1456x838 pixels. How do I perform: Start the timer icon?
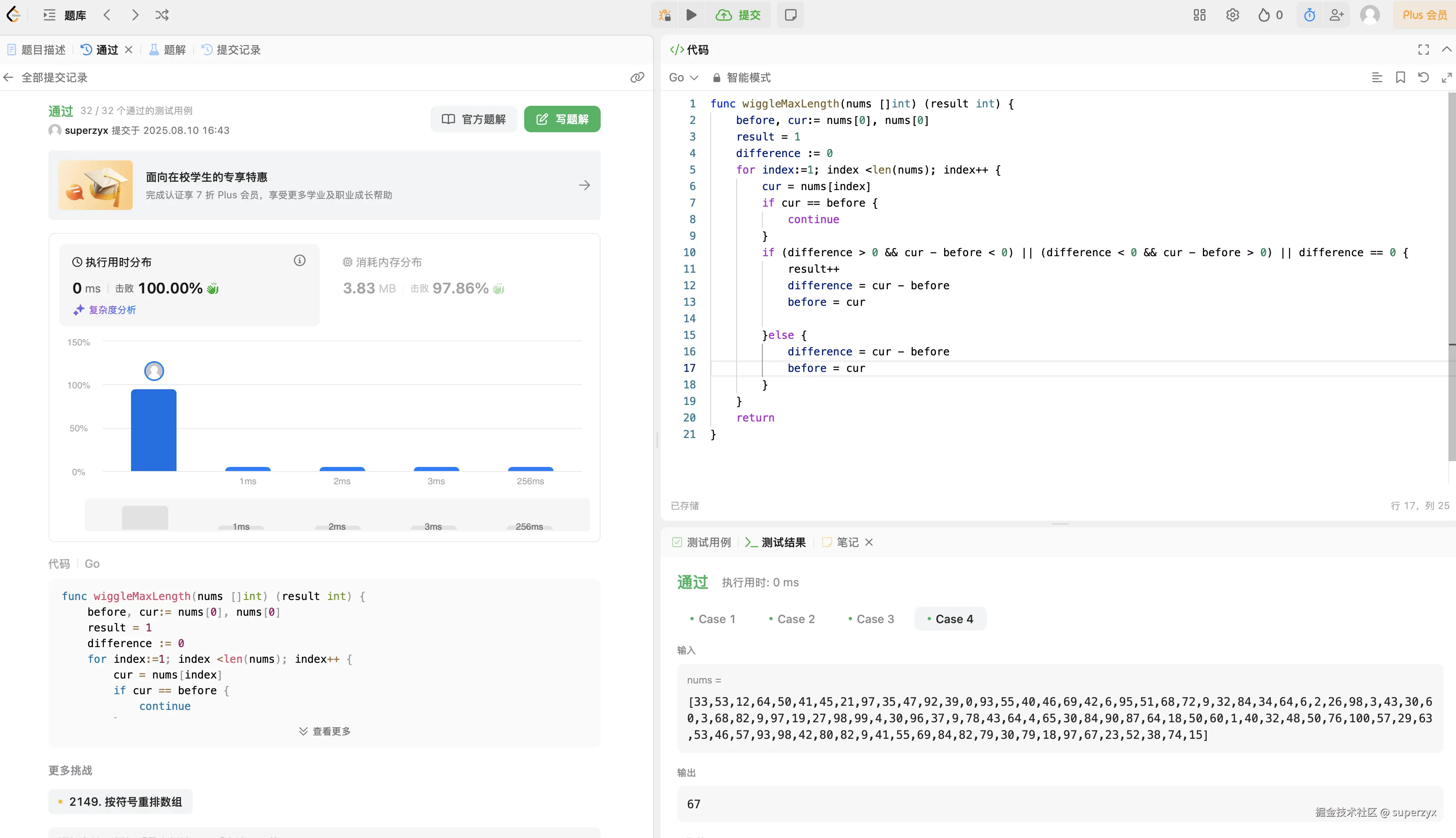(x=1309, y=15)
